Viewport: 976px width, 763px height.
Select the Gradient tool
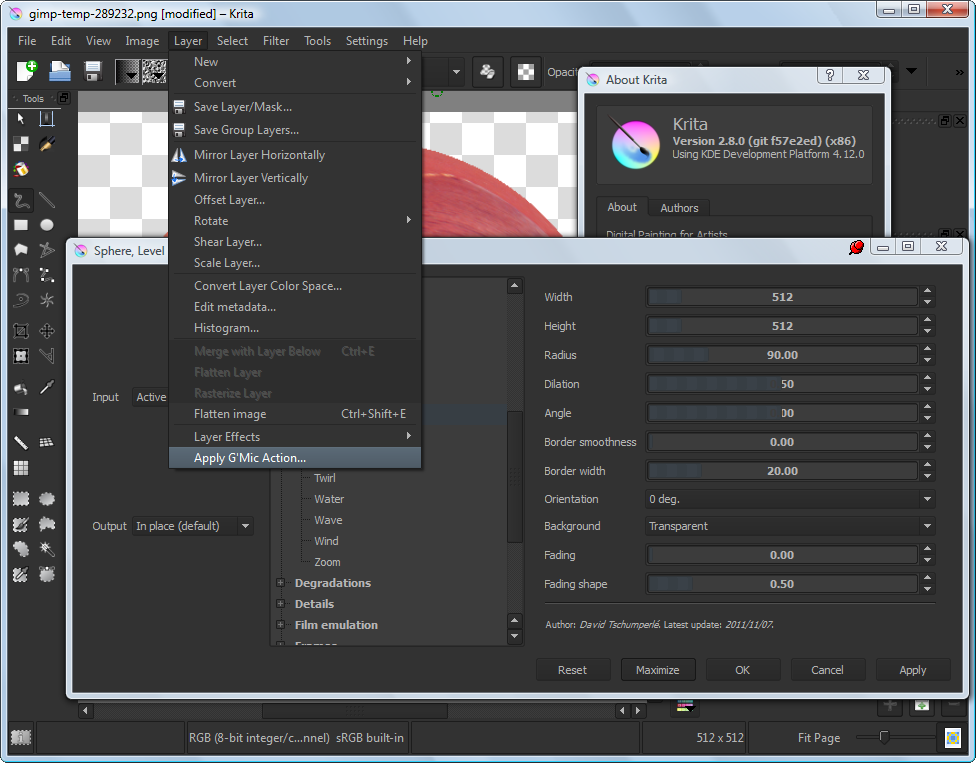[21, 412]
